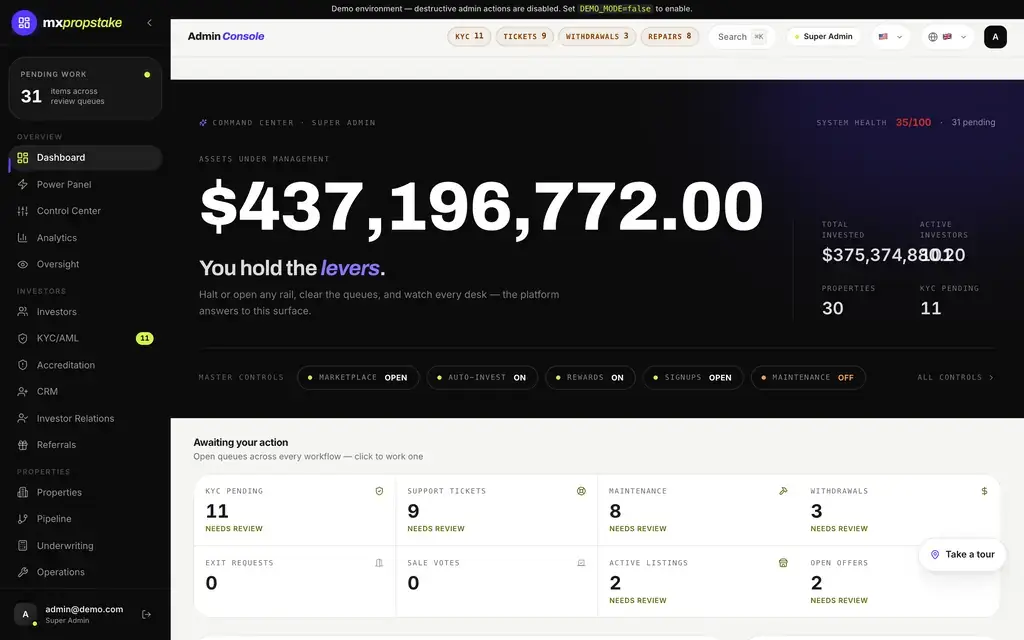Click the admin avatar in sidebar footer
This screenshot has height=640, width=1024.
click(25, 614)
